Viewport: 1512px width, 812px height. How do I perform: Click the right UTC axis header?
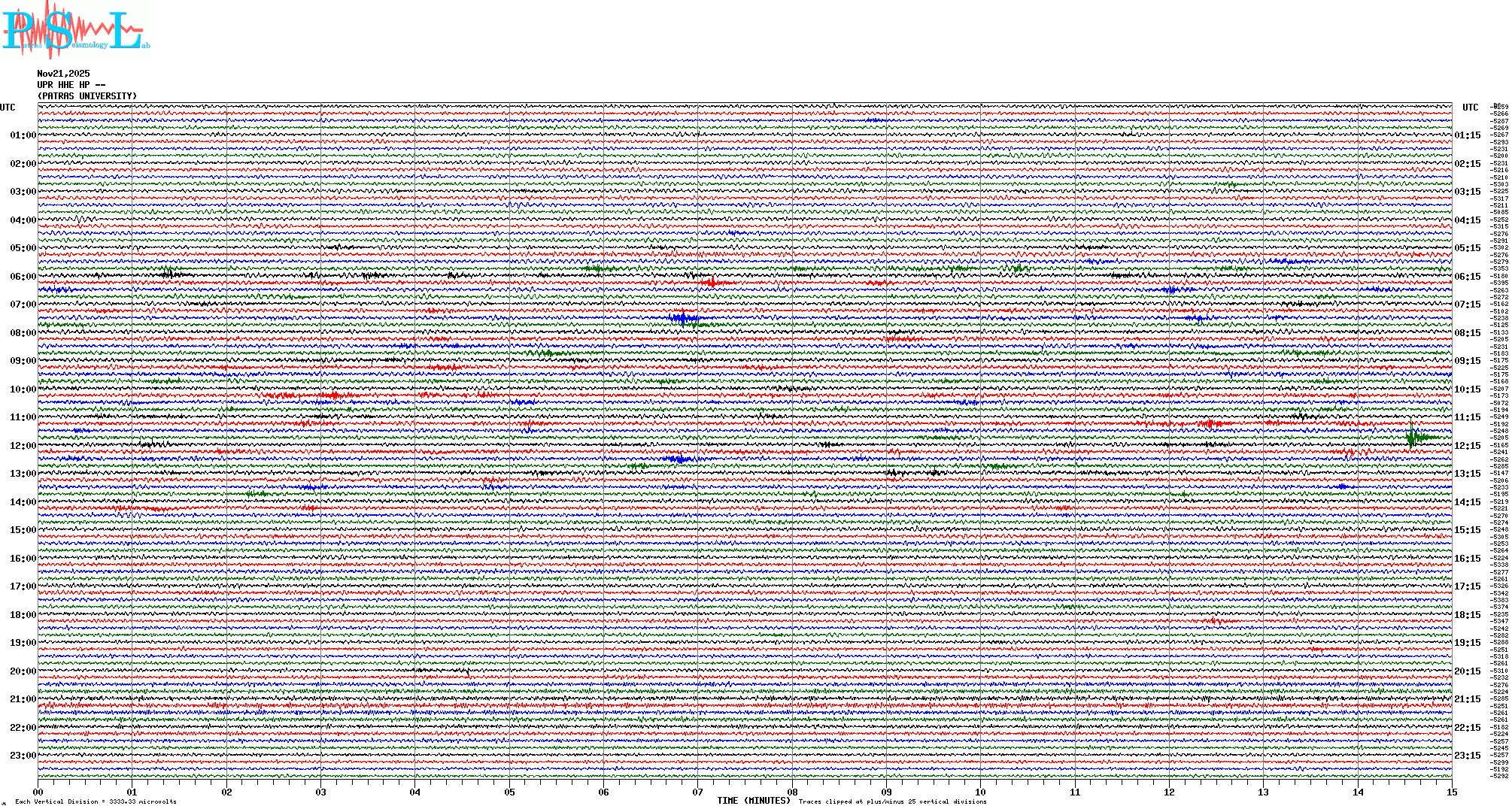click(x=1470, y=108)
